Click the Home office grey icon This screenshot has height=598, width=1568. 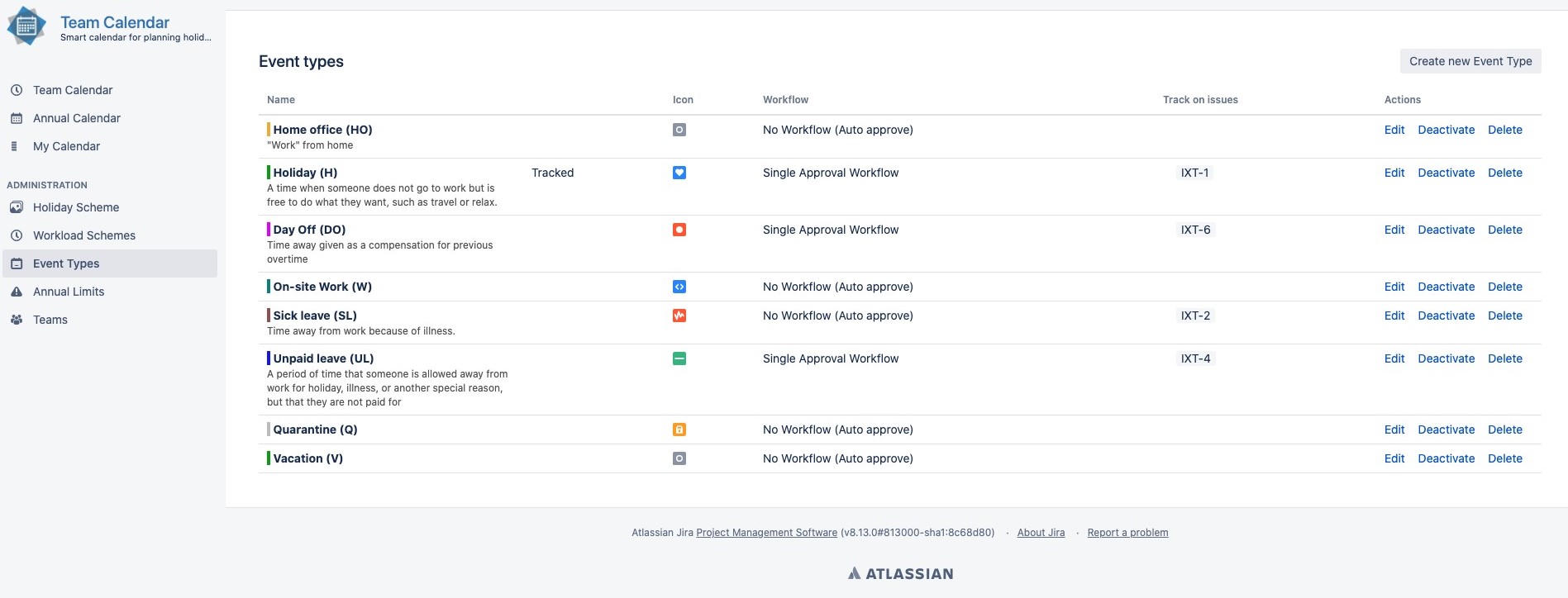click(679, 130)
